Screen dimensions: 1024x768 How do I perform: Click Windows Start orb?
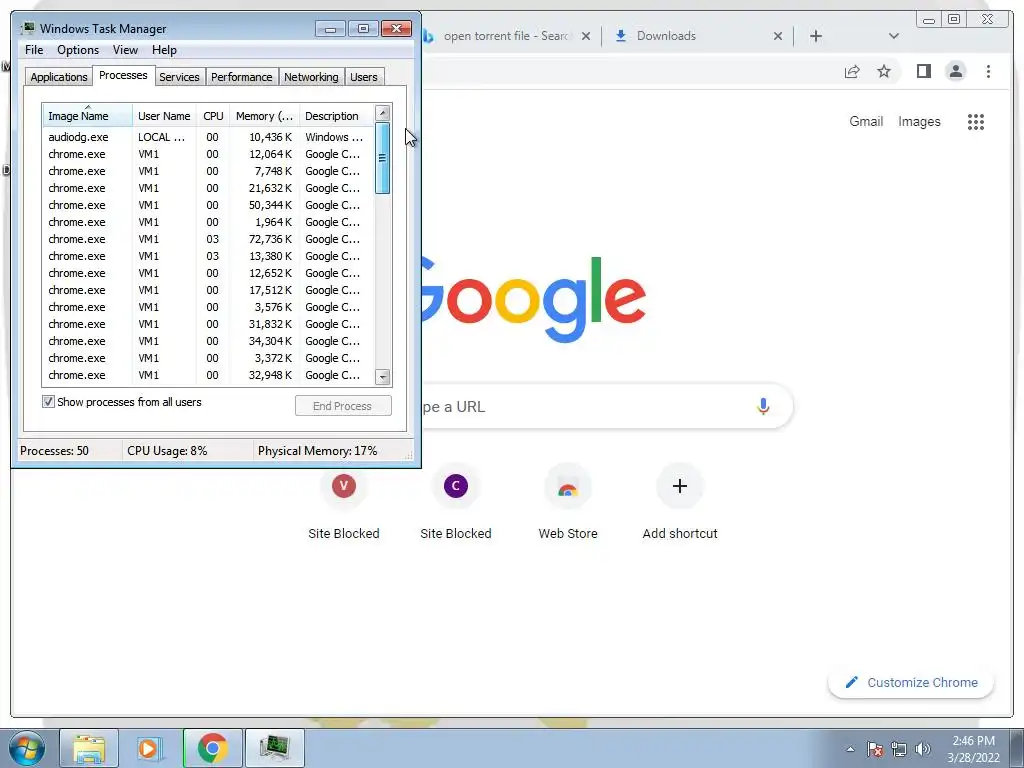point(27,748)
